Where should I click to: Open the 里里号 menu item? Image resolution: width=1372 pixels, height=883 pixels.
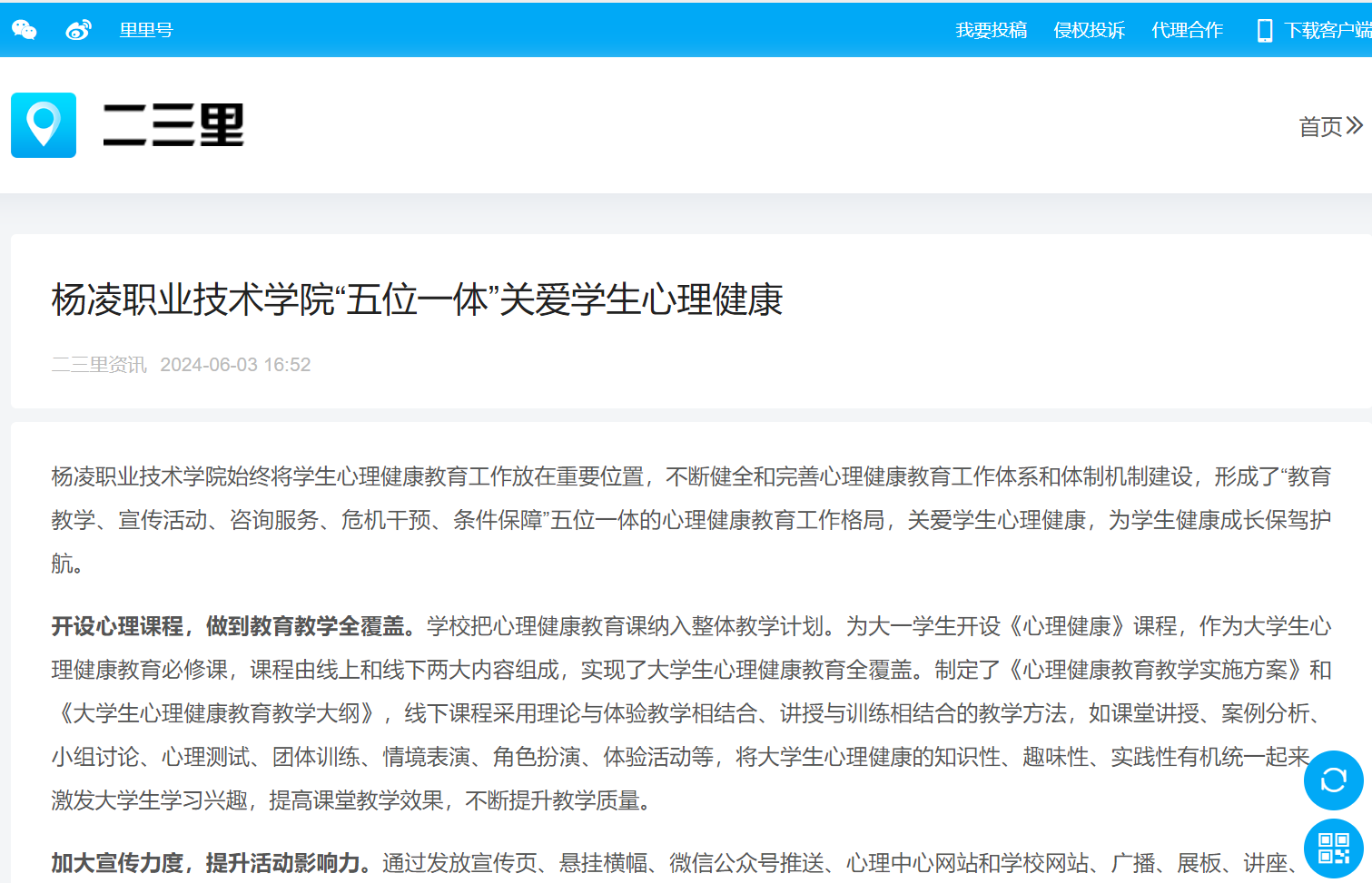tap(146, 30)
